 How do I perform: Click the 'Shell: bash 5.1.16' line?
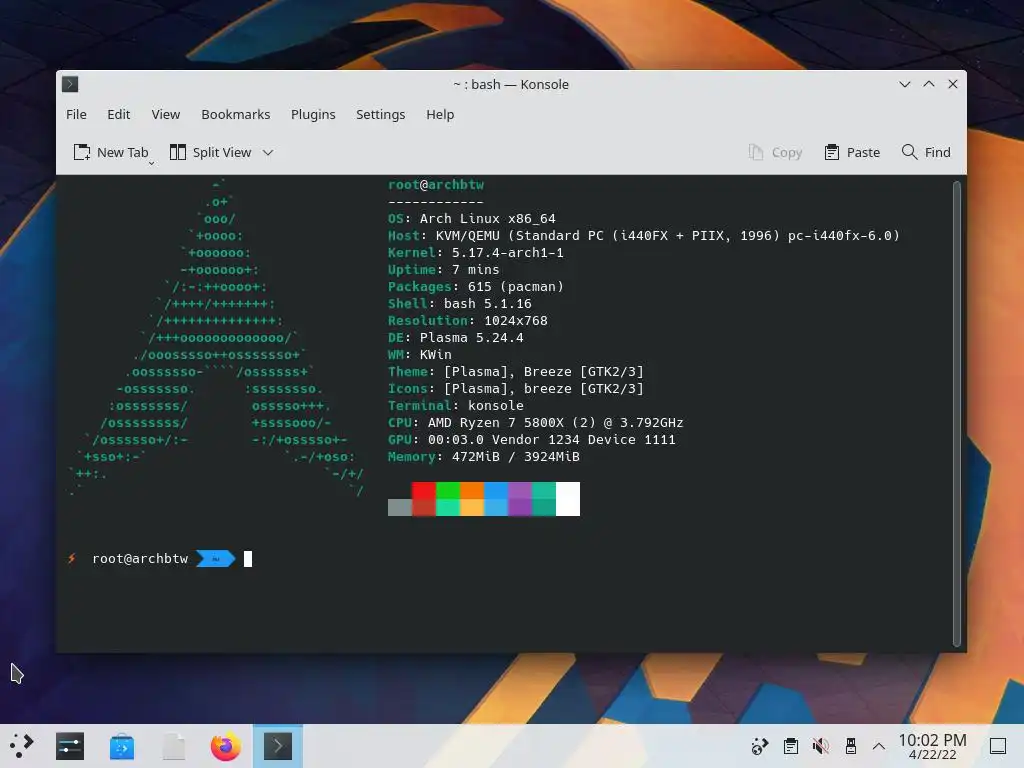coord(460,304)
